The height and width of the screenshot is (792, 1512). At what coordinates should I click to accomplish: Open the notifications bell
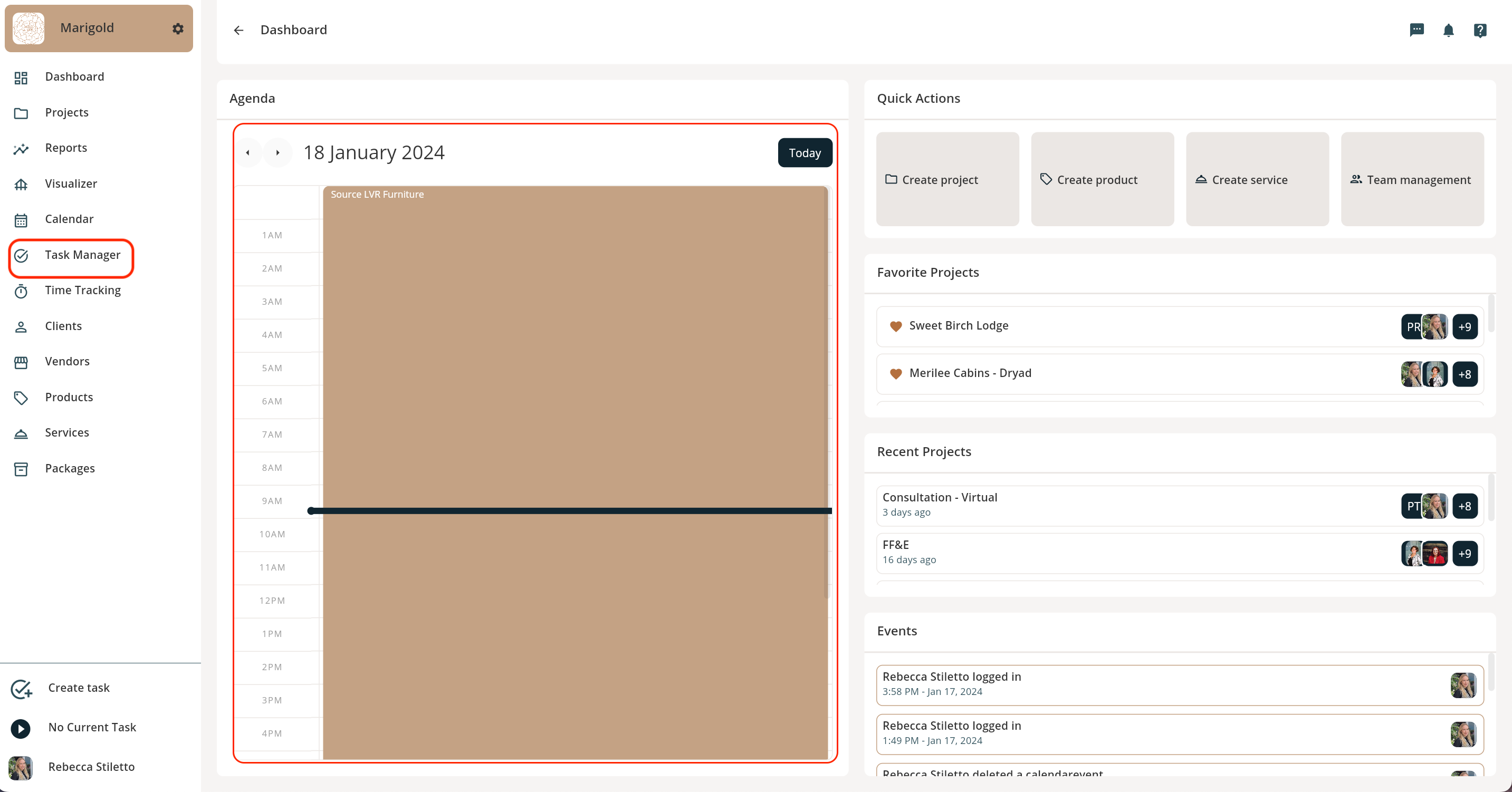pos(1448,30)
